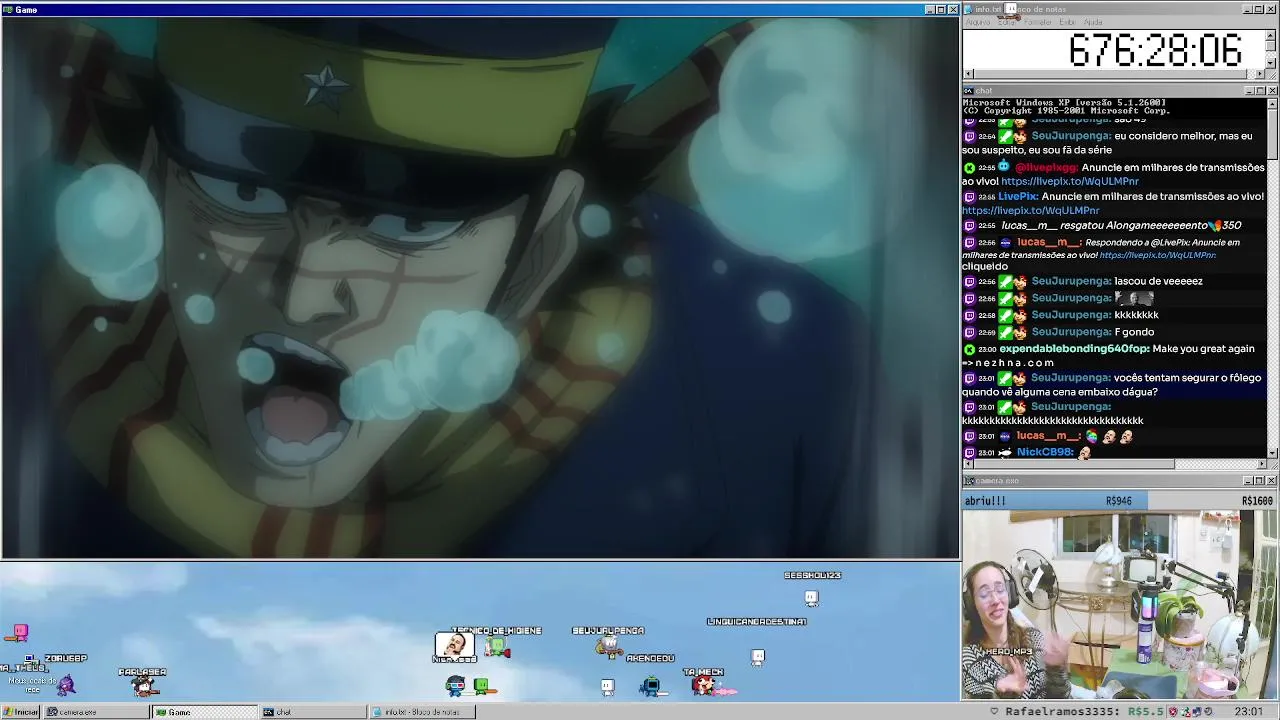Switch to the chat taskbar entry
Screen dimensions: 1280x720
313,712
